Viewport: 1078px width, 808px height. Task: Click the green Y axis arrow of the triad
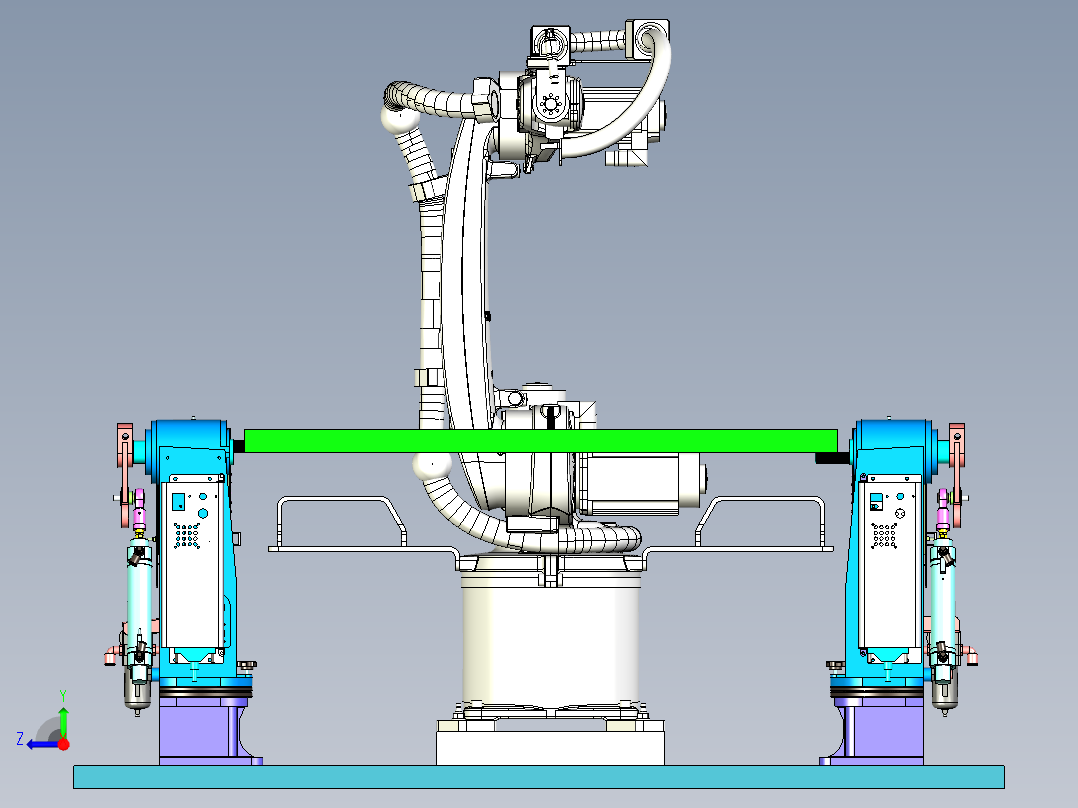point(63,720)
